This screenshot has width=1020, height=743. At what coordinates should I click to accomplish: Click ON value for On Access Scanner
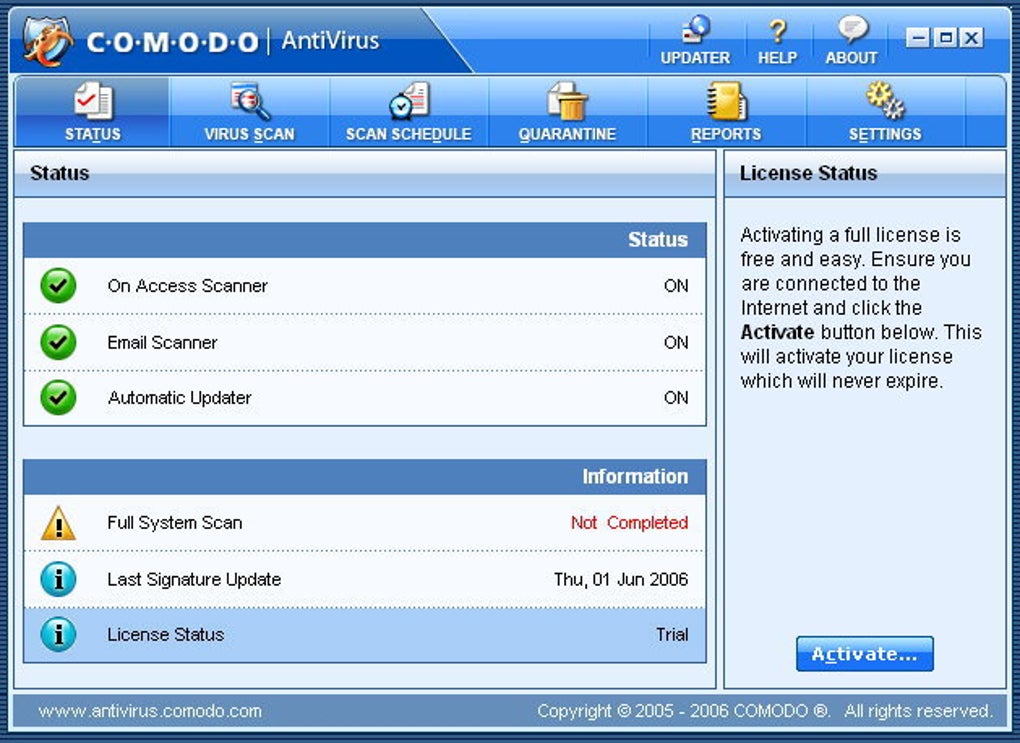(676, 286)
